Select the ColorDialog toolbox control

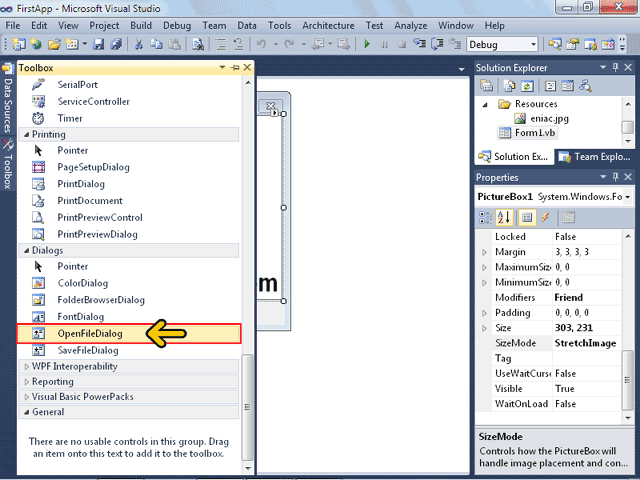coord(81,283)
